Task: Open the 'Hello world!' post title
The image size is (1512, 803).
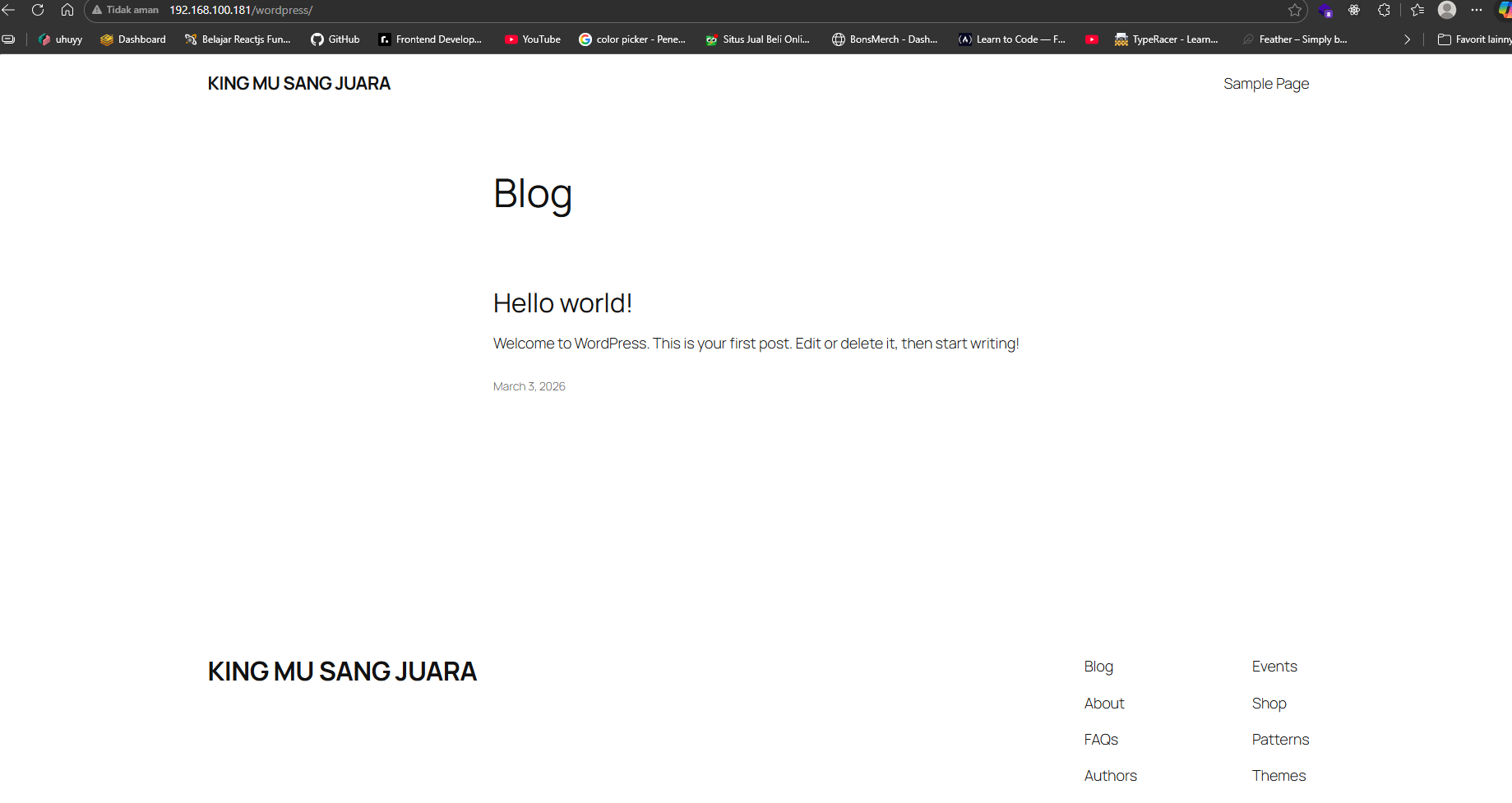Action: pyautogui.click(x=562, y=303)
